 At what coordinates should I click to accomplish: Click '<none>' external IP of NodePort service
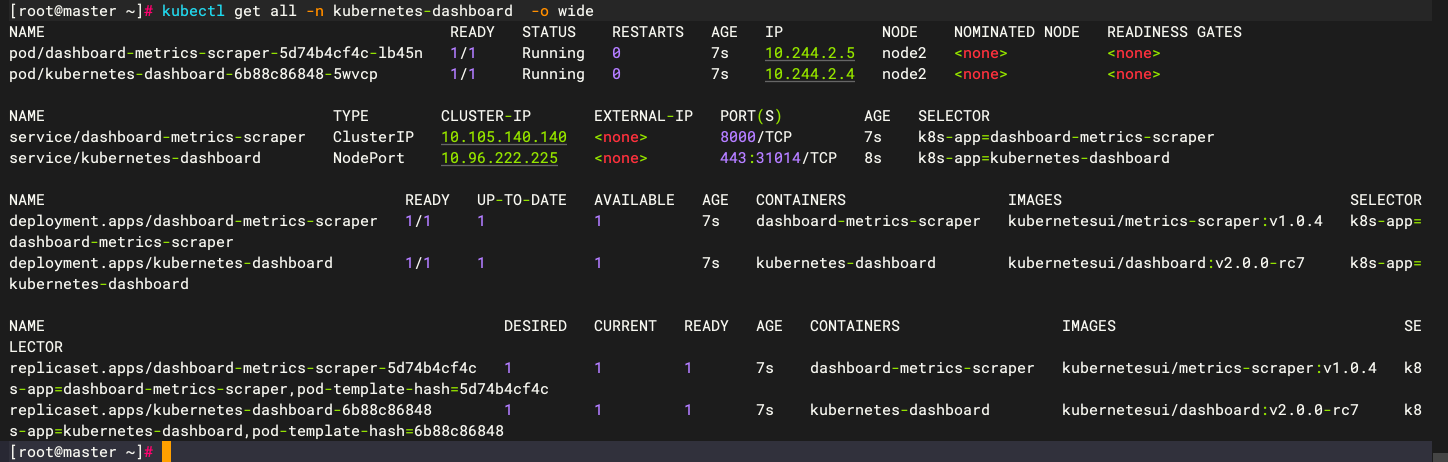point(621,158)
